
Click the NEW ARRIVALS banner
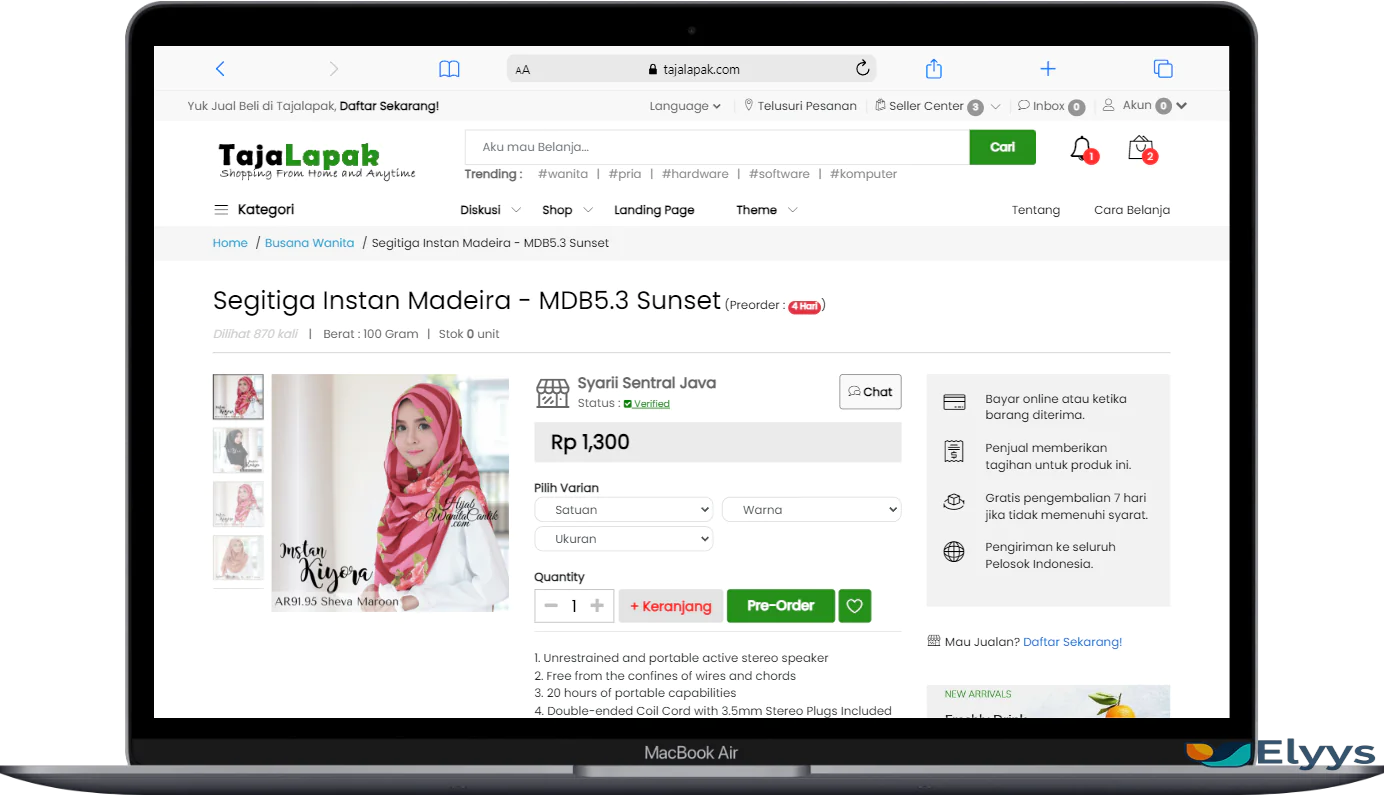click(x=1048, y=701)
